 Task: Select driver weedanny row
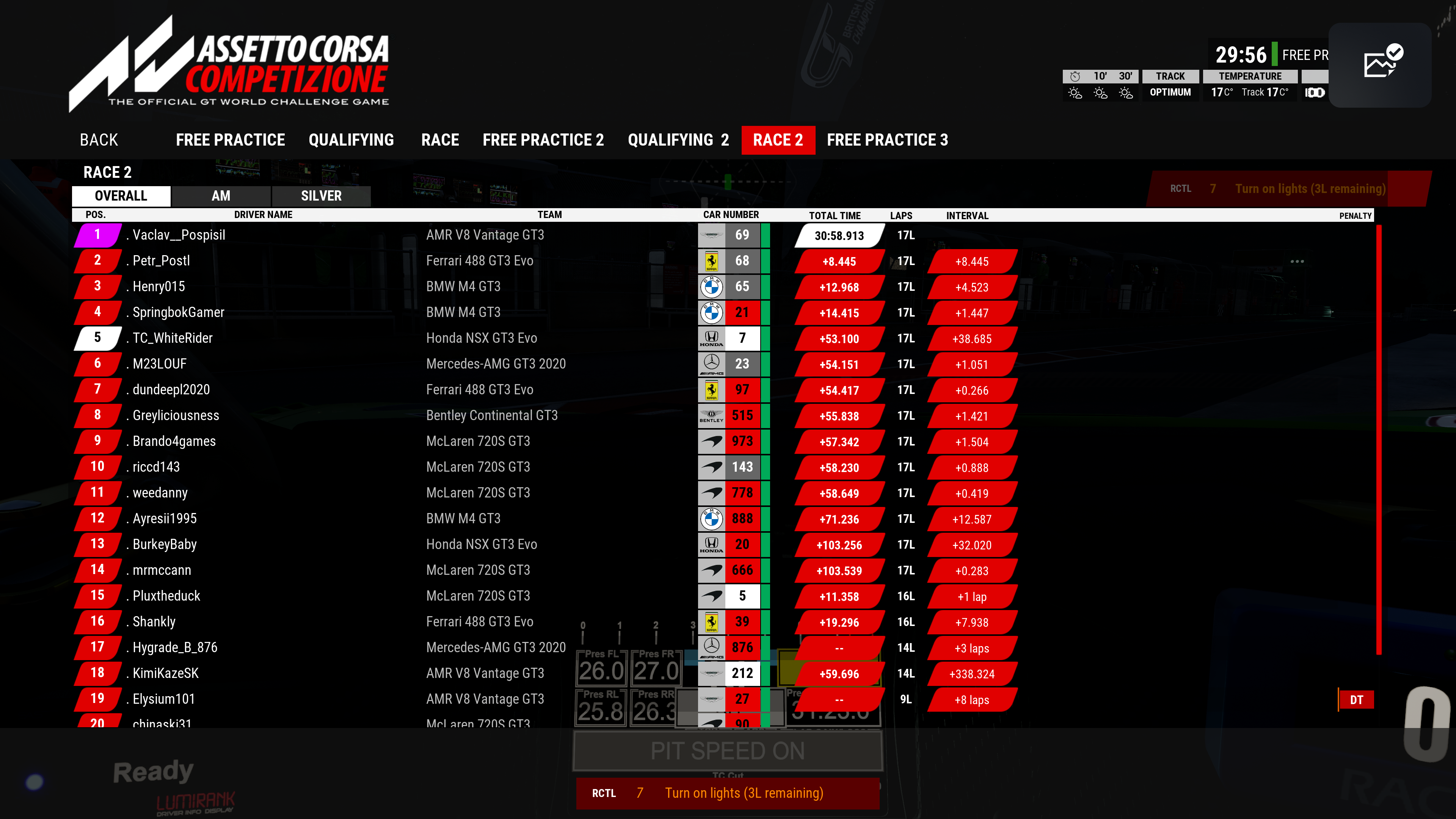pos(723,493)
